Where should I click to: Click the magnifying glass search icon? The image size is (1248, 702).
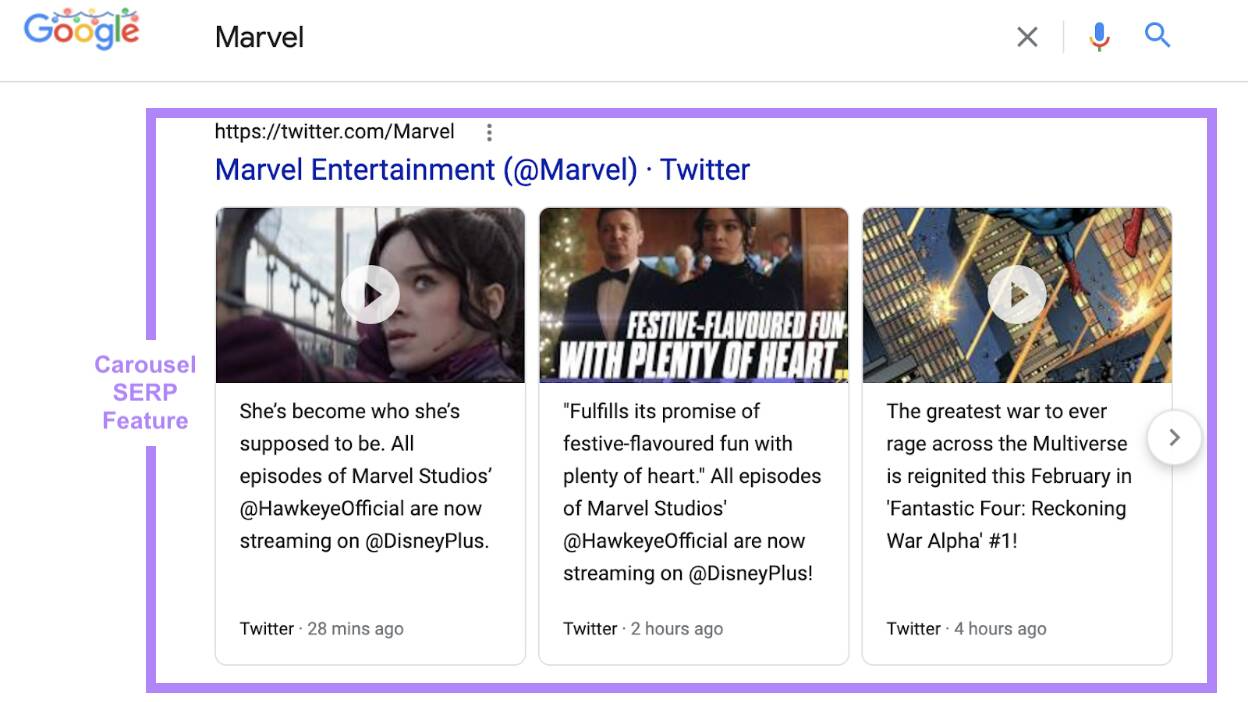pyautogui.click(x=1158, y=36)
